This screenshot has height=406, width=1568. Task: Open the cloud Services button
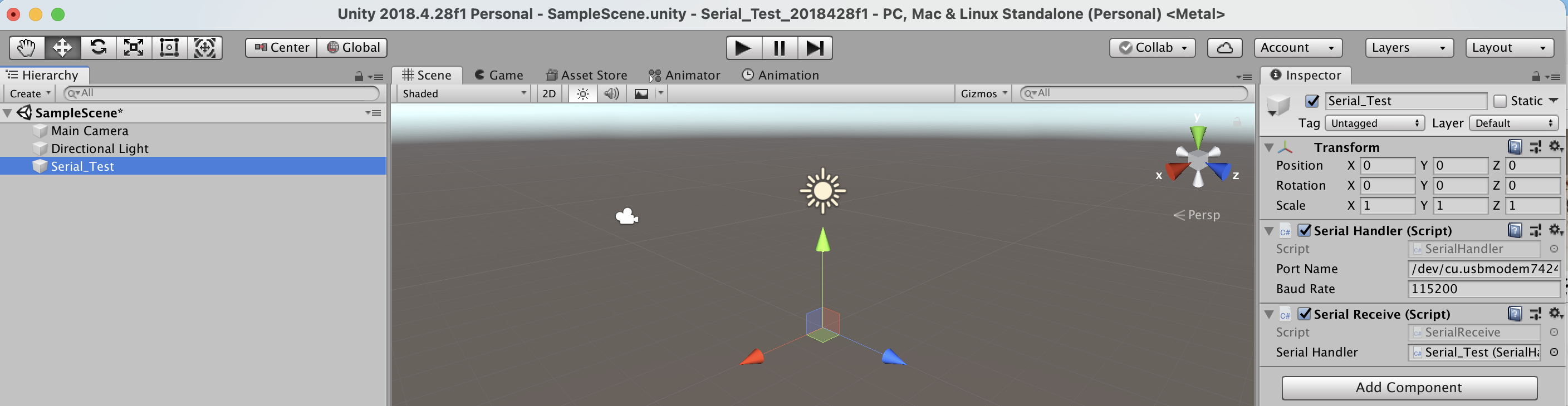click(1224, 47)
